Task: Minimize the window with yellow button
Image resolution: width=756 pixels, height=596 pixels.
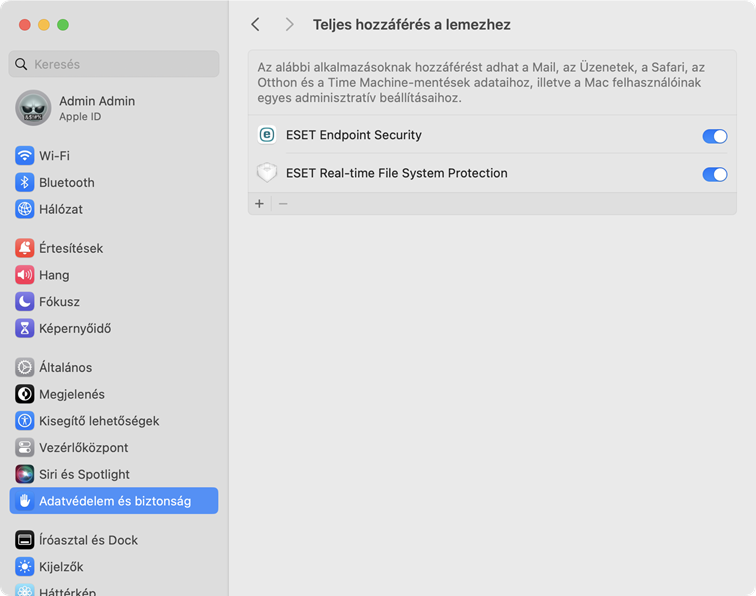Action: (x=44, y=25)
